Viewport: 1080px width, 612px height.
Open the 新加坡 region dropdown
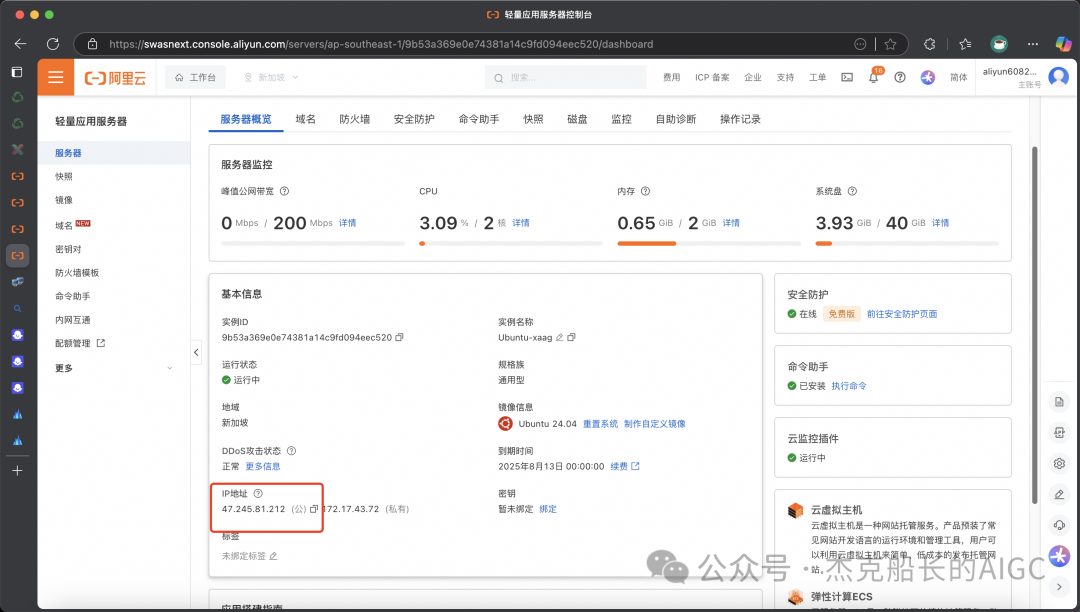tap(271, 78)
